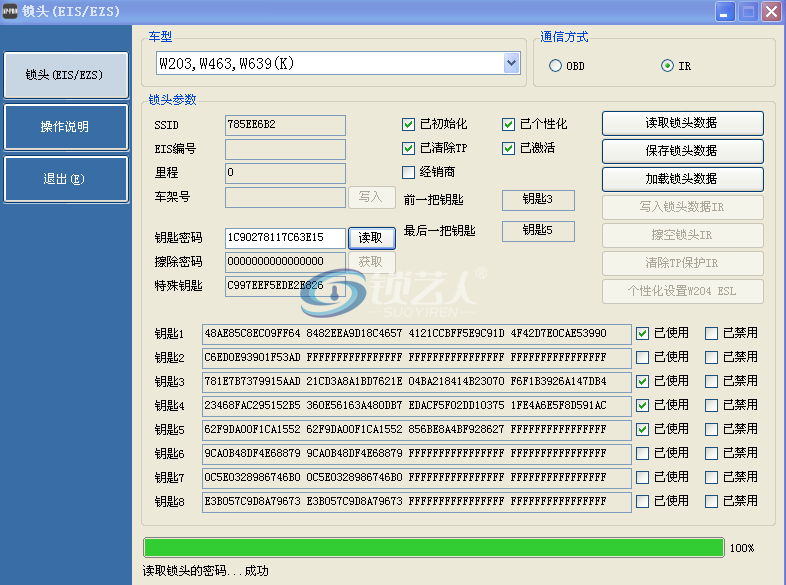Screen dimensions: 786x585
Task: Click the 钥匙7 data field
Action: click(417, 478)
